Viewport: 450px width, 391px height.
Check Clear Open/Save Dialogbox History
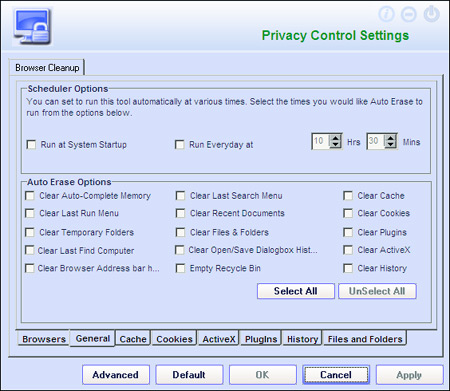(180, 250)
